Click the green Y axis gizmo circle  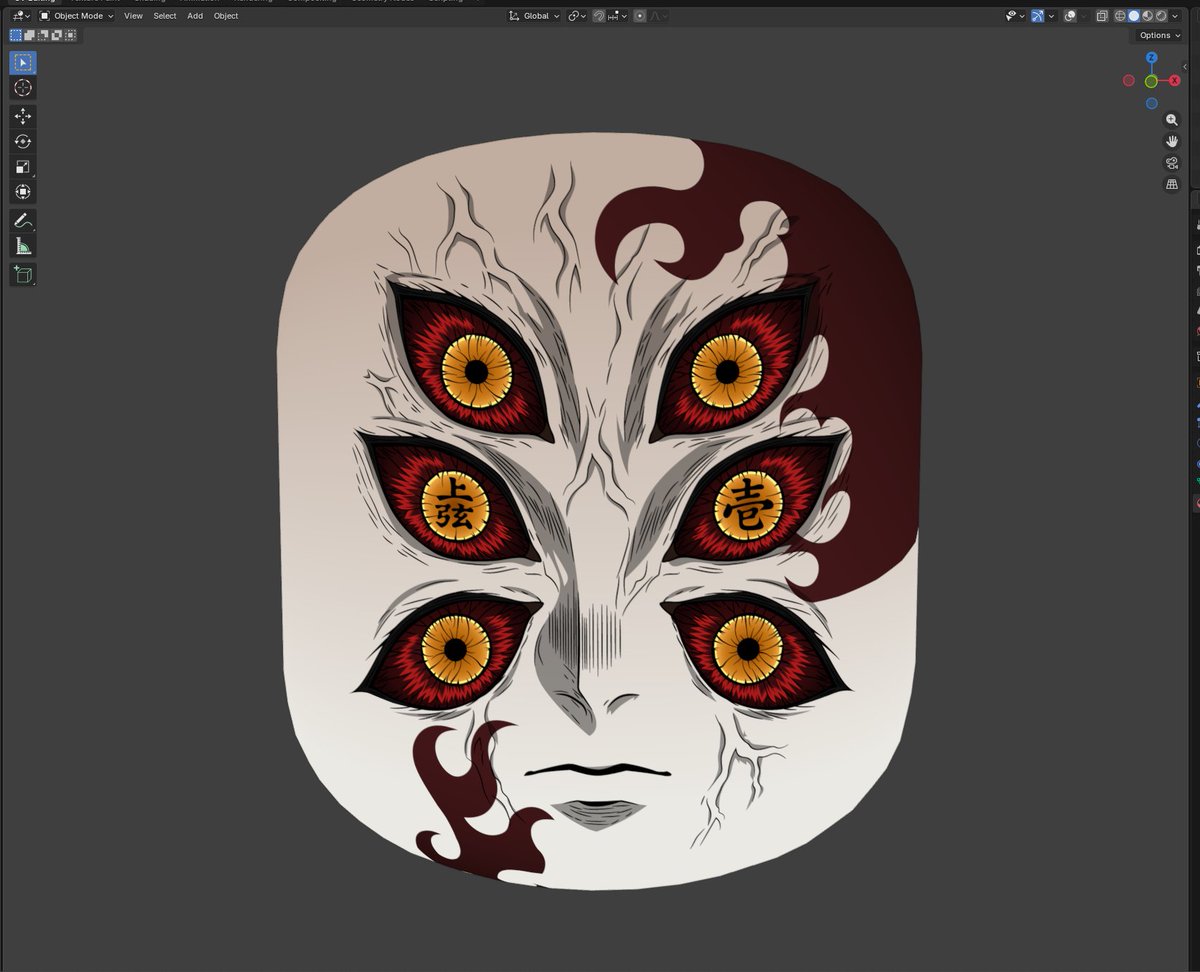click(x=1151, y=81)
